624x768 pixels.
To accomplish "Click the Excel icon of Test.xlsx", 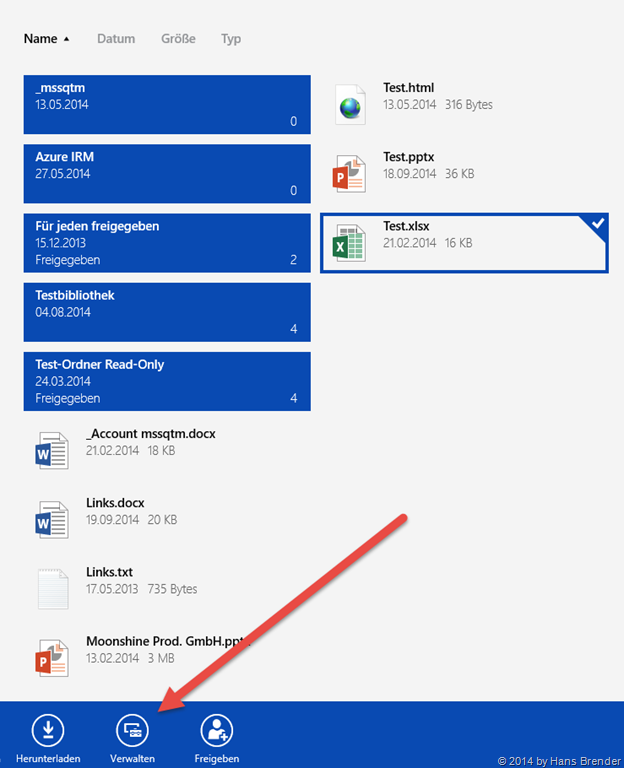I will tap(349, 243).
